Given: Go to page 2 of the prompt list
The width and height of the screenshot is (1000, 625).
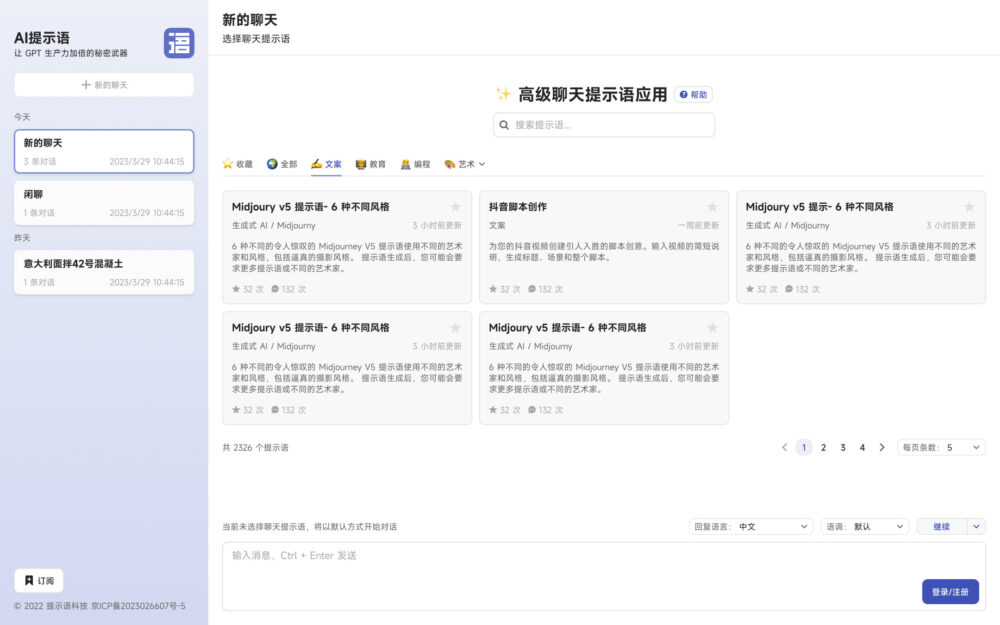Looking at the screenshot, I should click(823, 447).
